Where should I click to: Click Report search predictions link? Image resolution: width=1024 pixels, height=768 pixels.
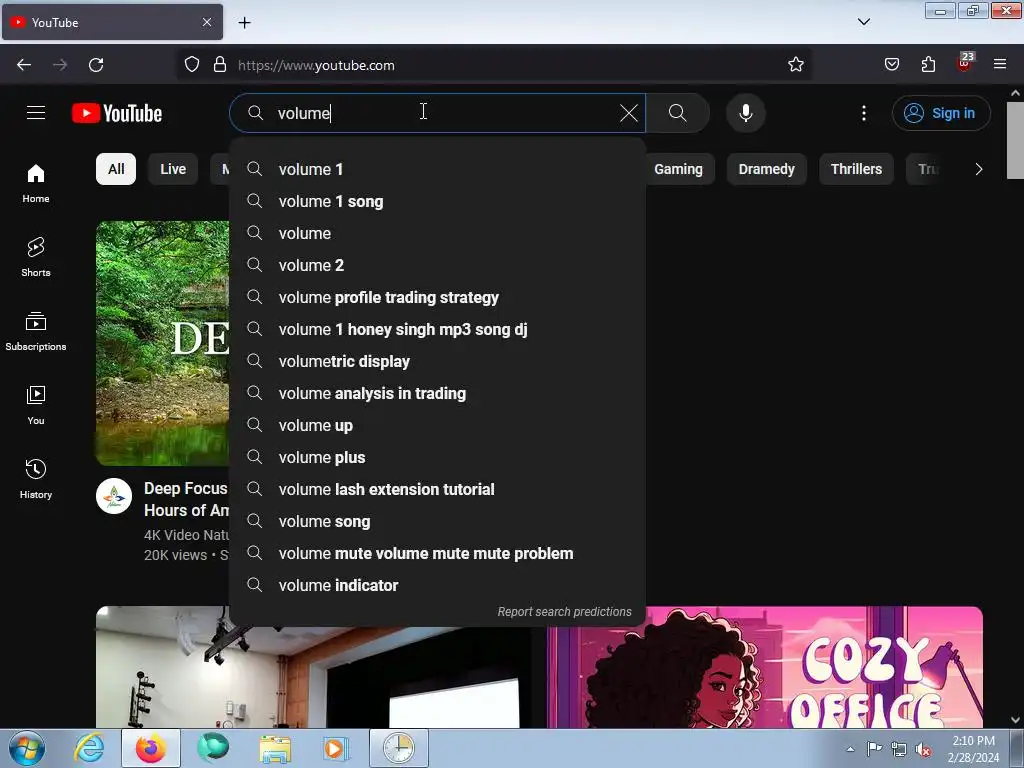564,612
